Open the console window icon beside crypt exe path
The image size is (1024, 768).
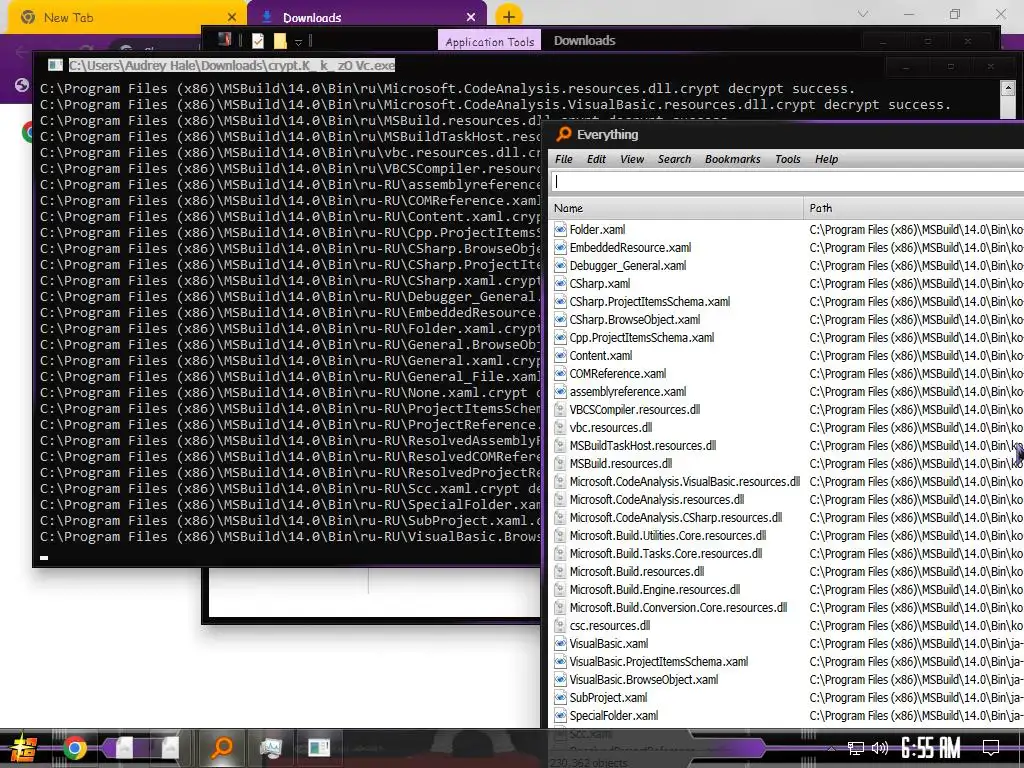point(55,65)
